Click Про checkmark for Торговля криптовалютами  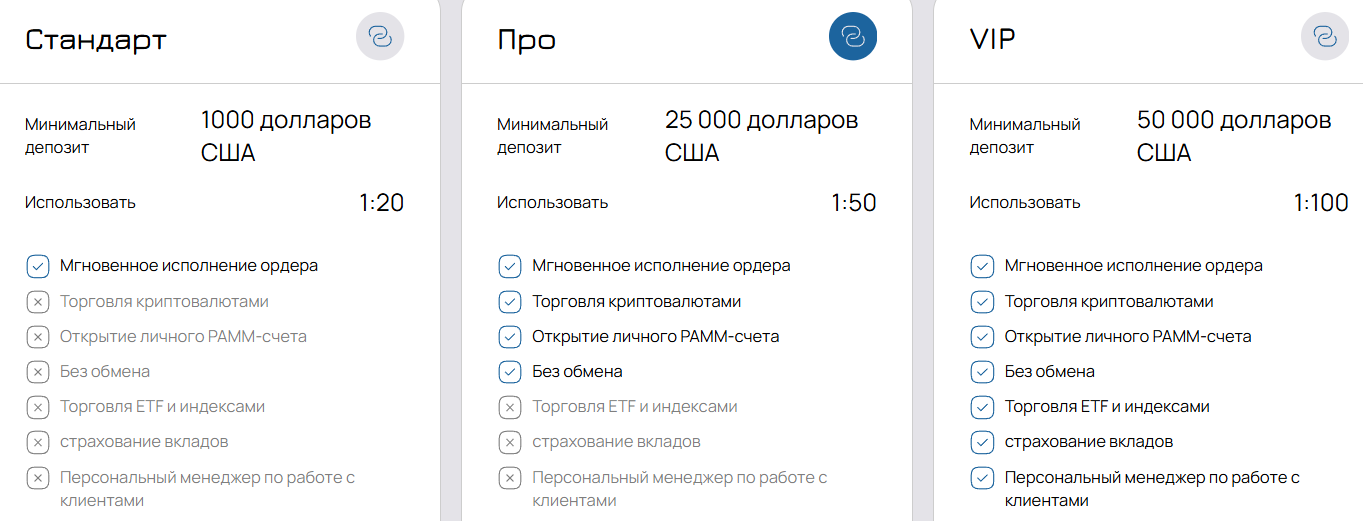pos(509,302)
